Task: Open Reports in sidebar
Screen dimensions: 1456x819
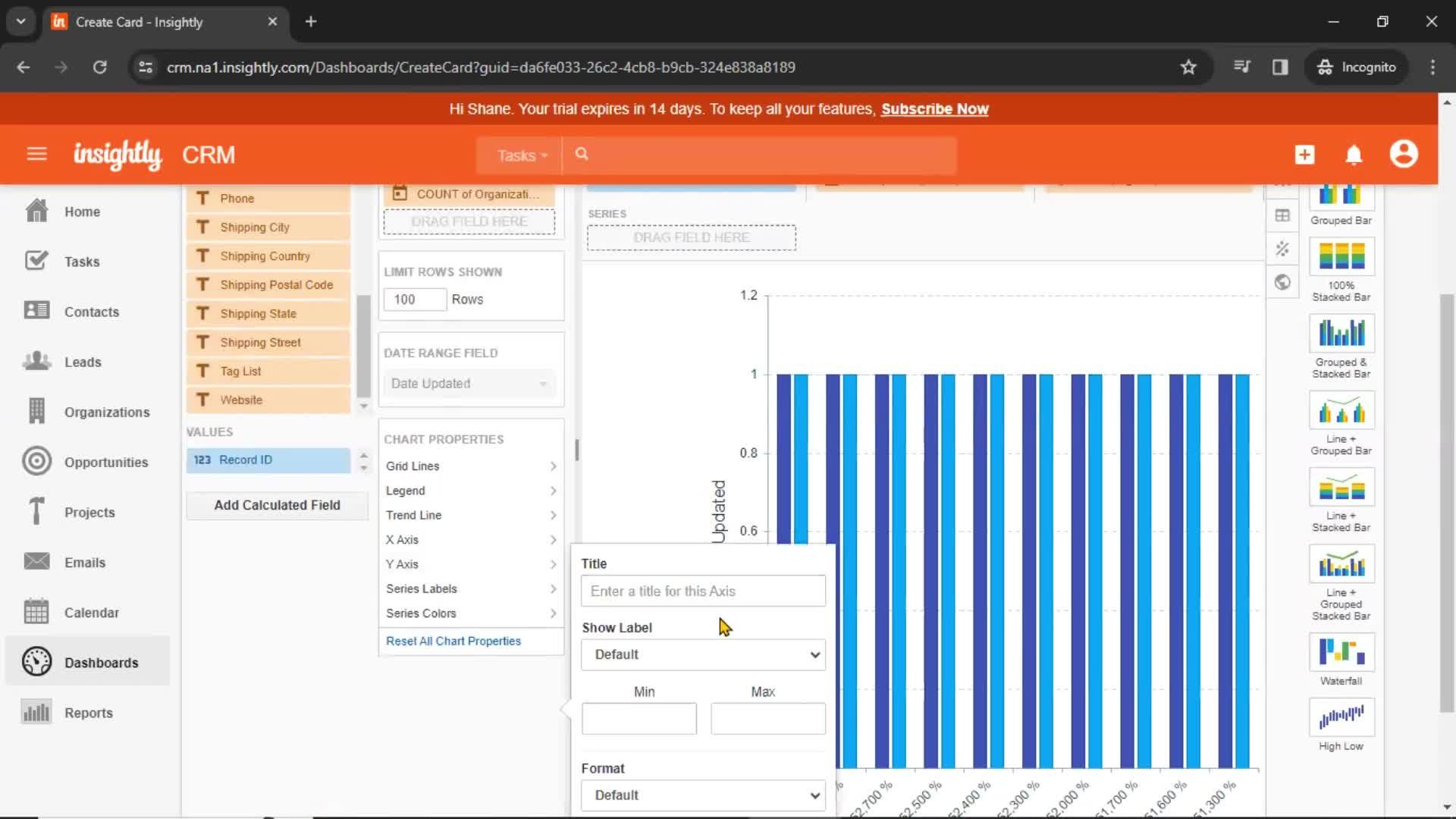Action: [x=88, y=712]
